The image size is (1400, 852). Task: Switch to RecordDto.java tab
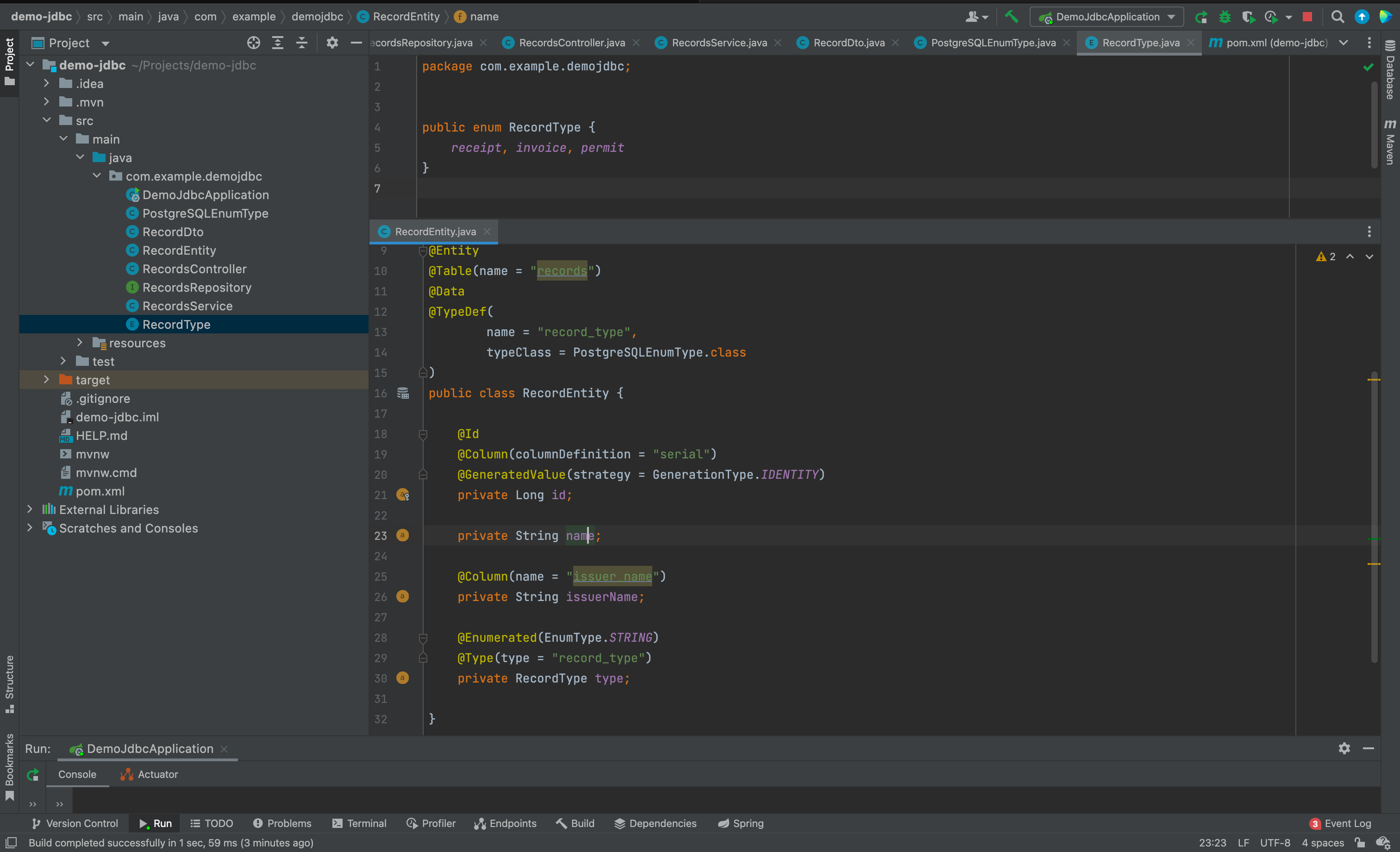pos(849,43)
